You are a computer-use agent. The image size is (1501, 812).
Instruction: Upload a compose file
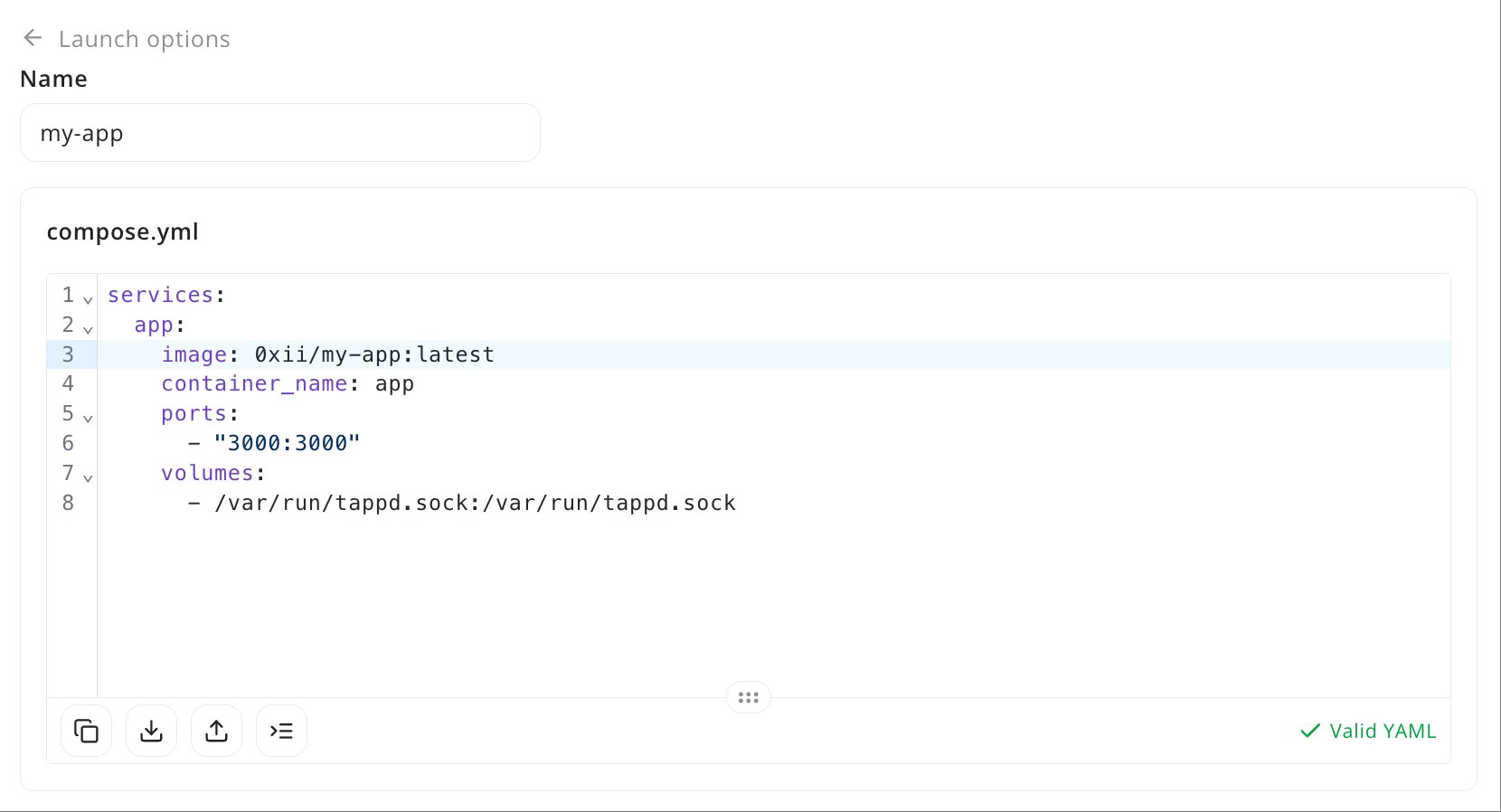click(216, 731)
